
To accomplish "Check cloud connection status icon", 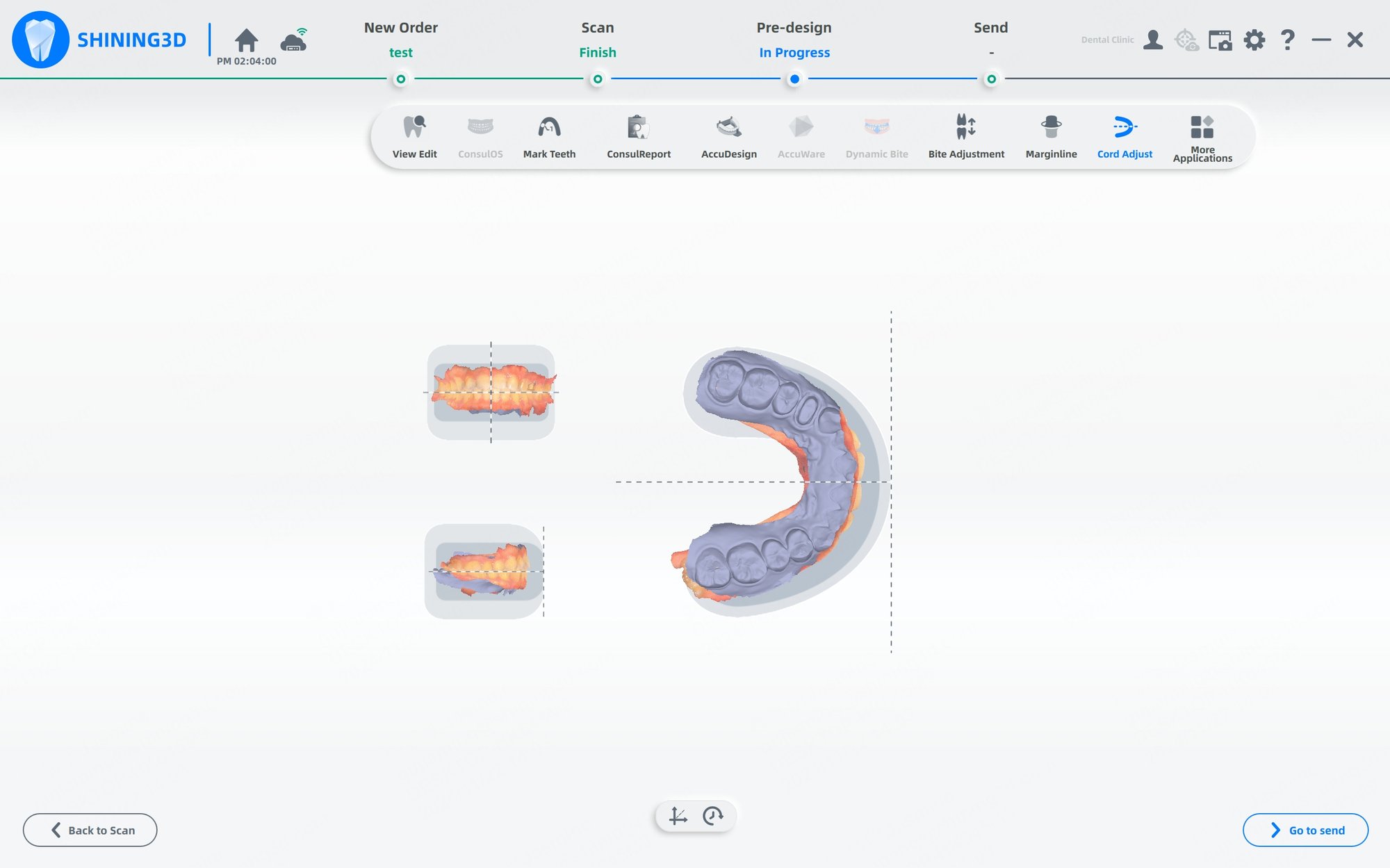I will click(293, 40).
